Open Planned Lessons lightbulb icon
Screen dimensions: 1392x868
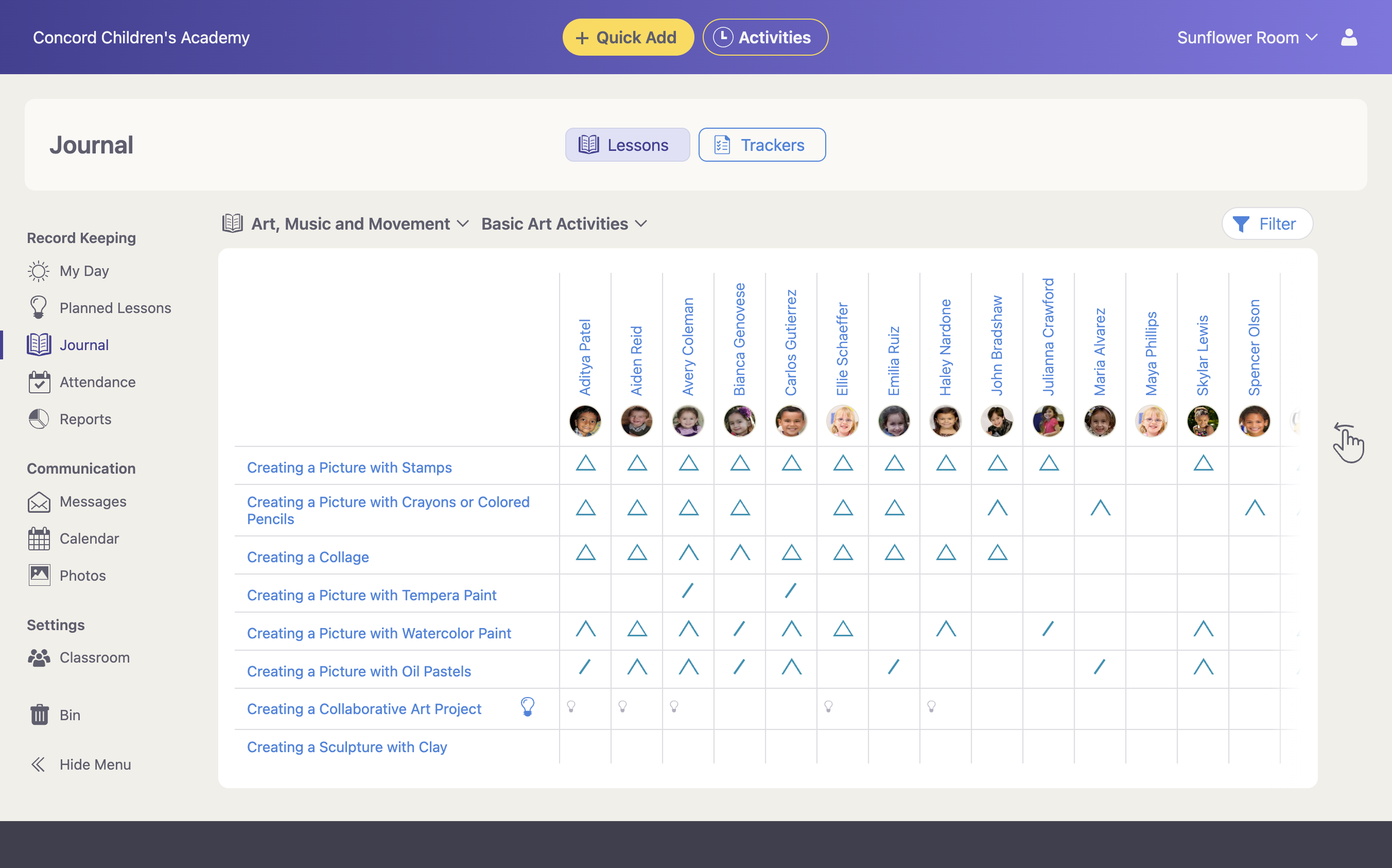(38, 308)
